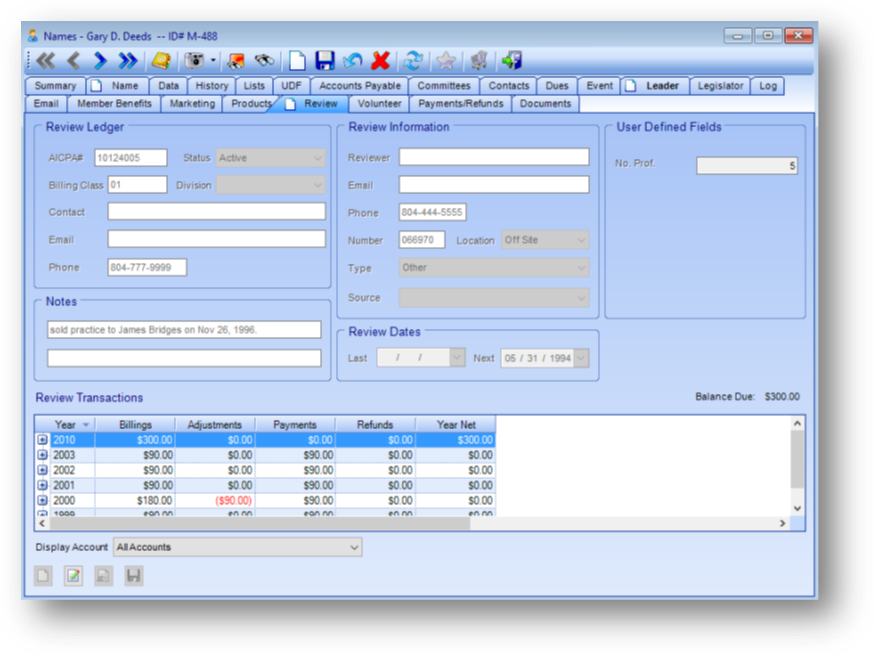Delete the record with the red X icon
874x654 pixels.
click(x=381, y=61)
